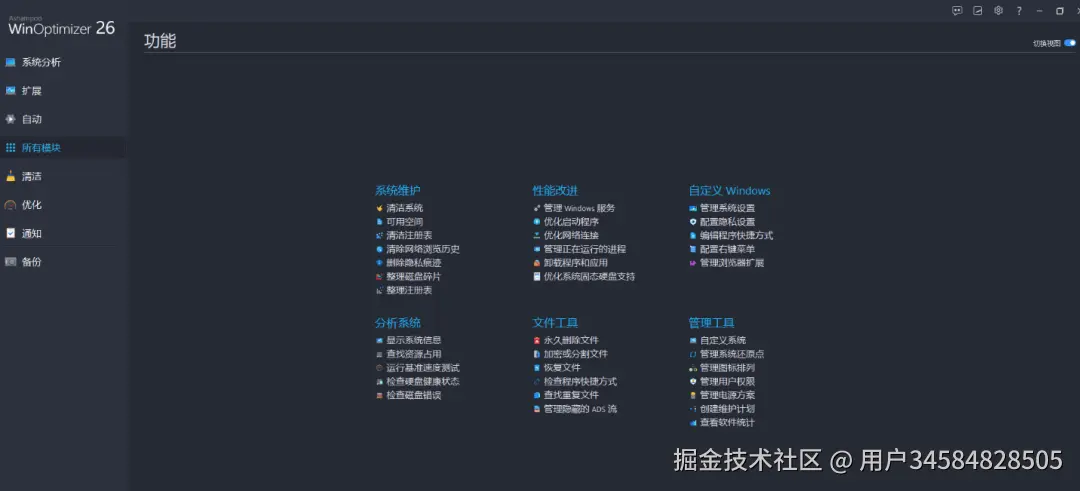Click the red icon for 永久删除文件
Viewport: 1080px width, 491px height.
[x=537, y=340]
